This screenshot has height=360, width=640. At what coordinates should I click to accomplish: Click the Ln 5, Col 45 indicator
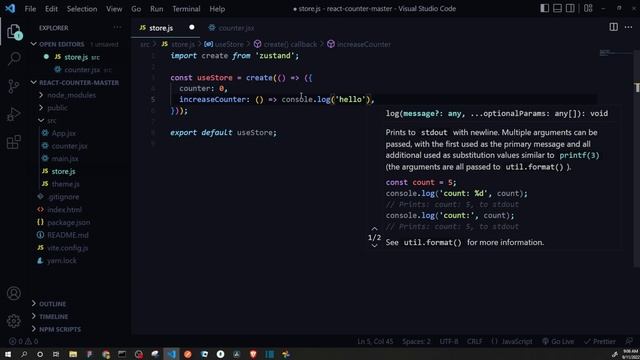click(x=375, y=341)
